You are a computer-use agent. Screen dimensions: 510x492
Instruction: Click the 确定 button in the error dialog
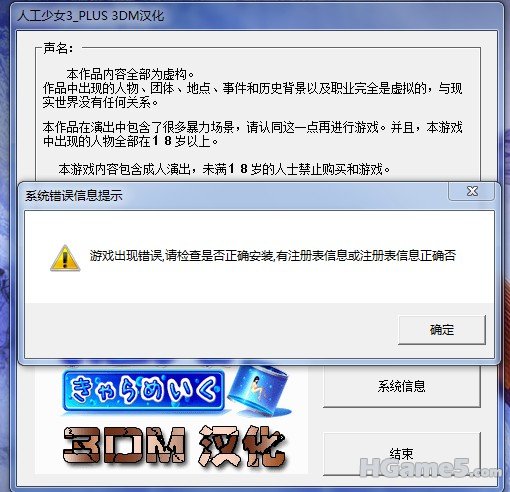click(442, 330)
